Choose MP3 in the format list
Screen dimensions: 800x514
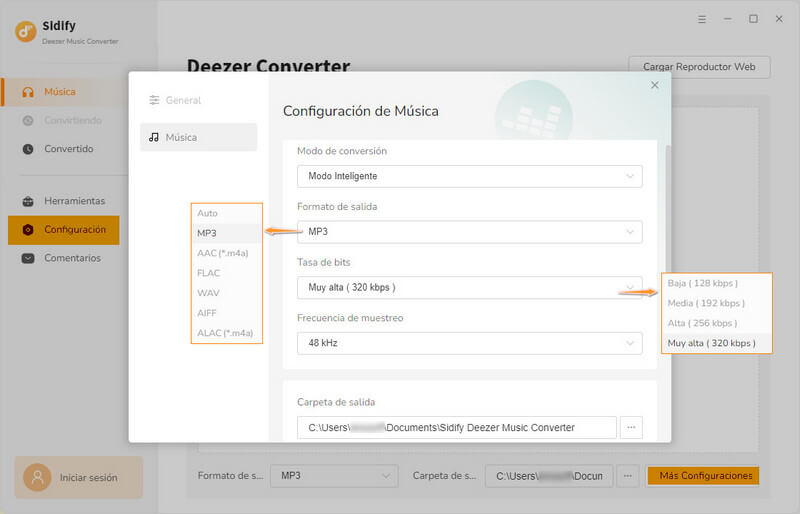tap(227, 233)
